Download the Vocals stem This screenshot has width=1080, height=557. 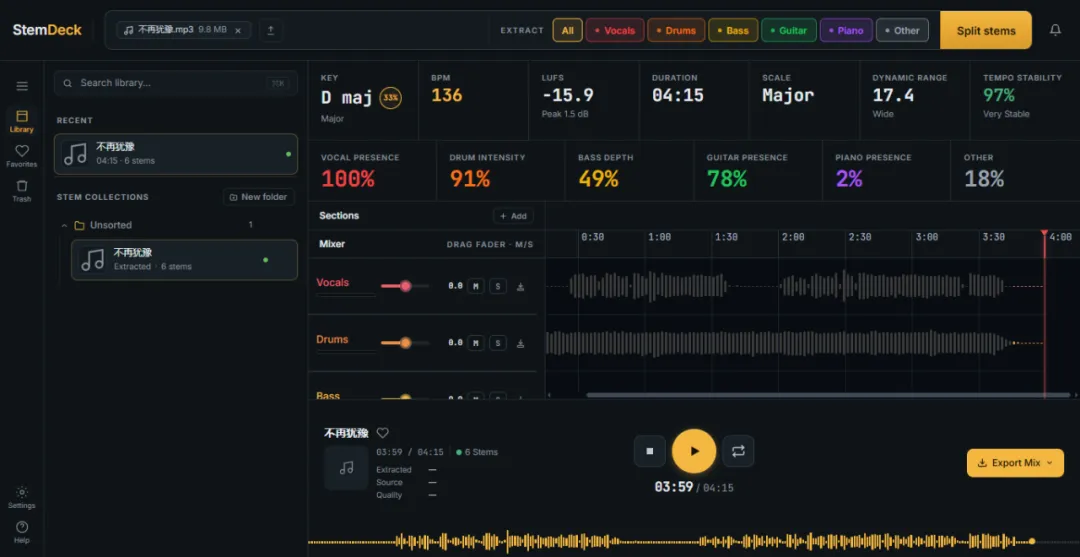pyautogui.click(x=520, y=286)
